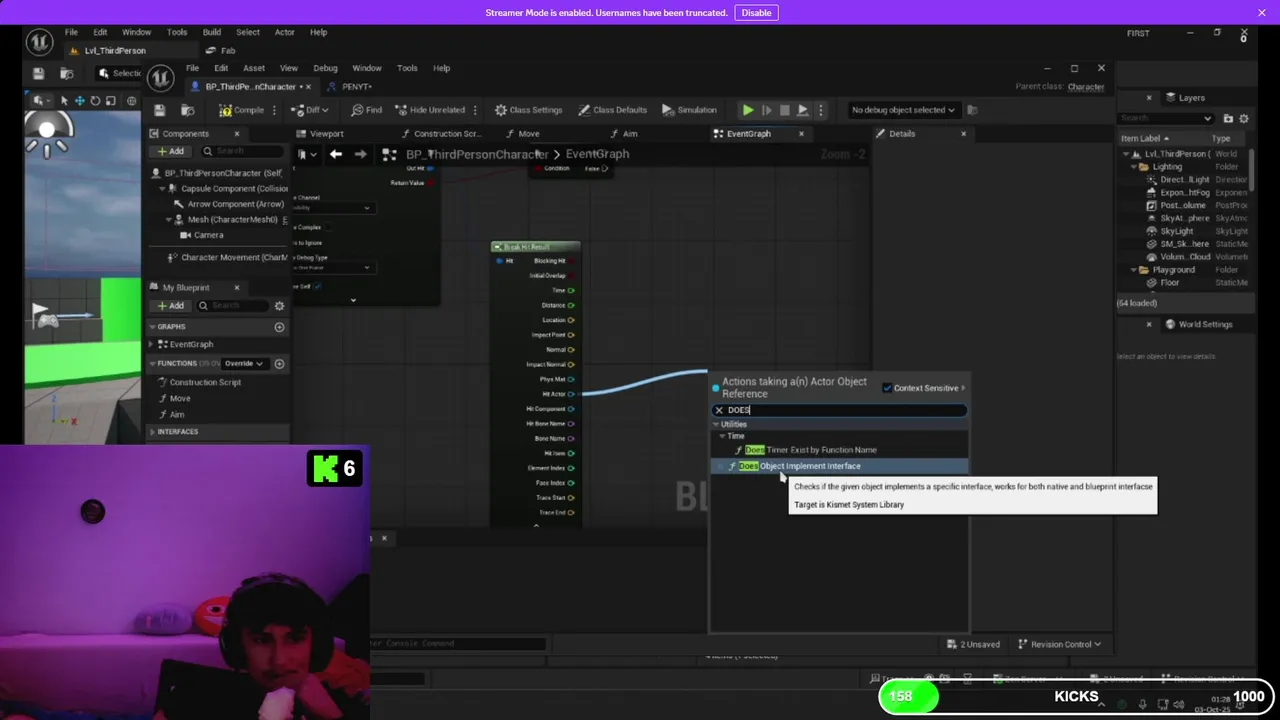Clear the DOES search text
1280x720 pixels.
(719, 410)
